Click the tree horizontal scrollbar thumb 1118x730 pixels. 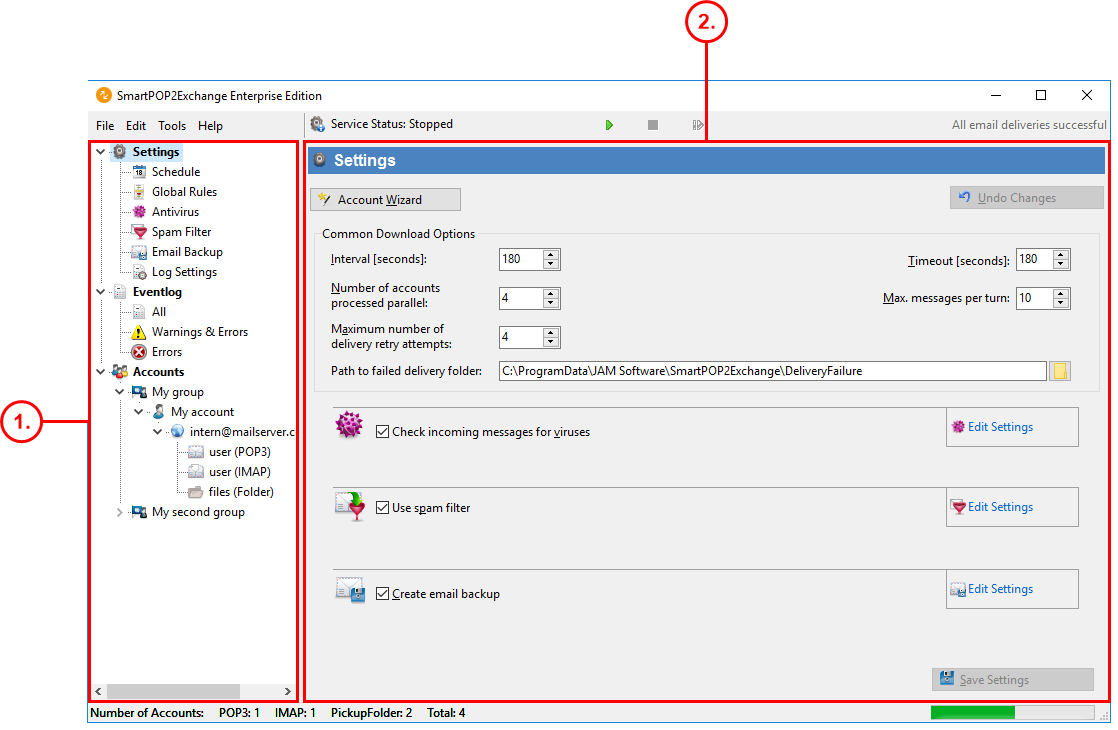coord(173,691)
